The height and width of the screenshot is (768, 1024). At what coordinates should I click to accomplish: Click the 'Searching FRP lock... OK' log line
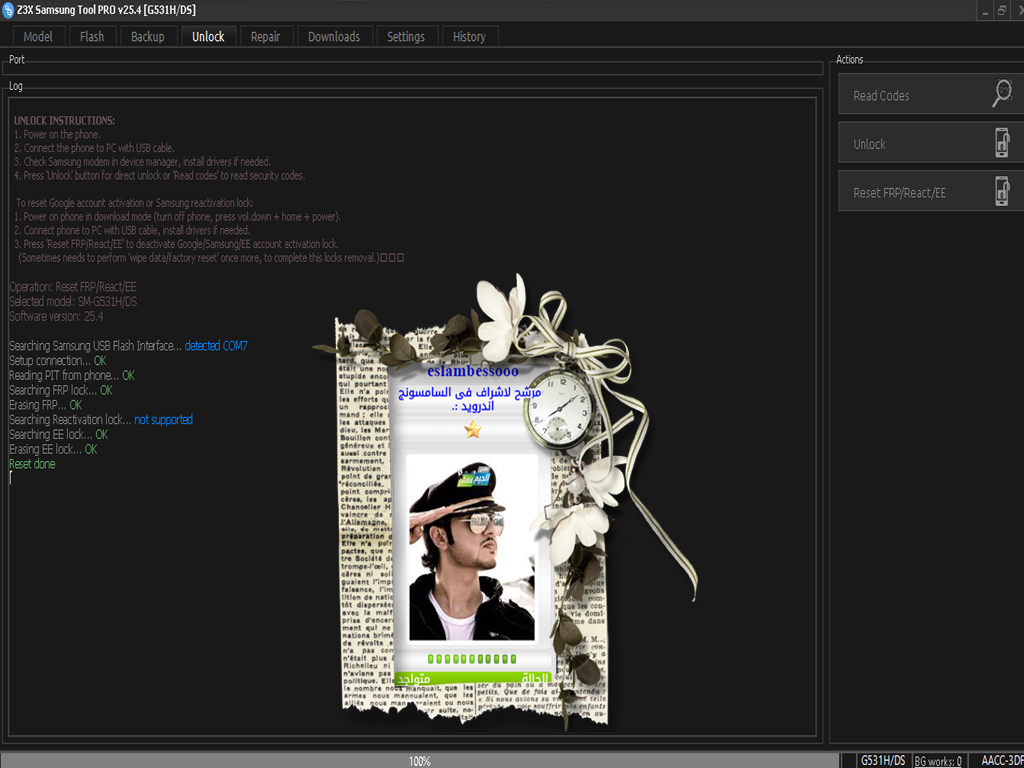pos(61,391)
